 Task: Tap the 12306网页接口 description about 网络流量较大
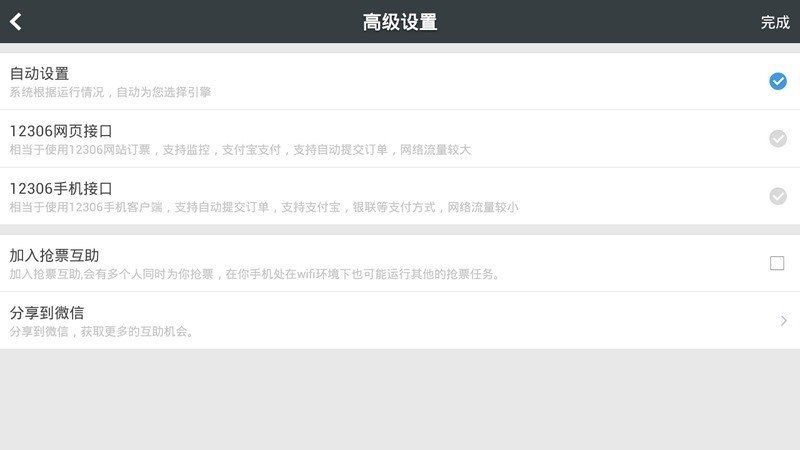click(240, 150)
